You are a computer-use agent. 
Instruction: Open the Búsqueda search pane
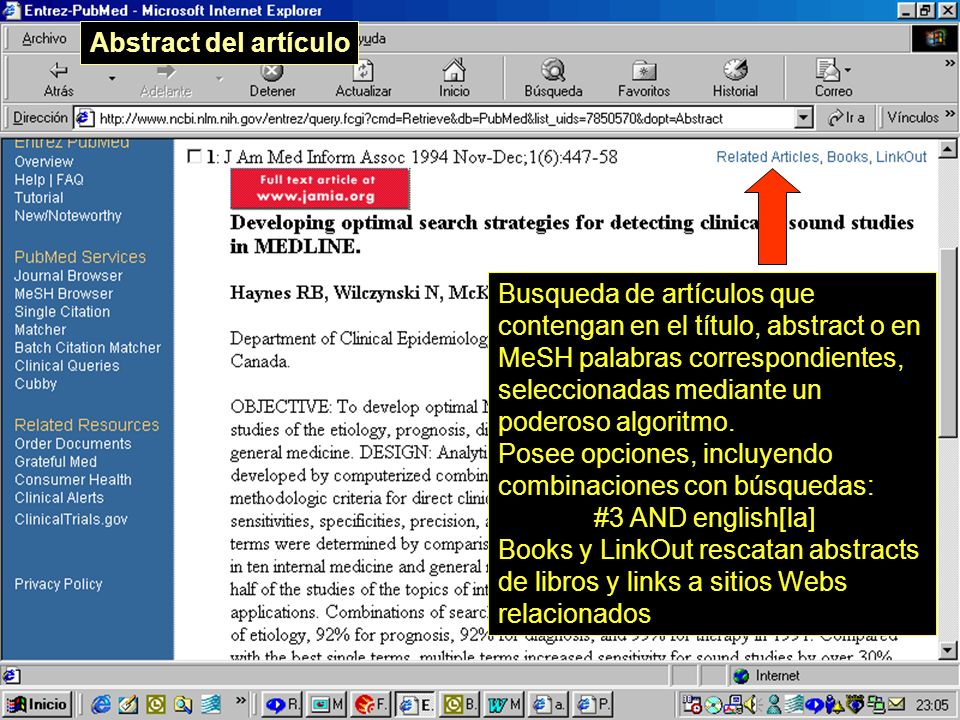pos(553,78)
